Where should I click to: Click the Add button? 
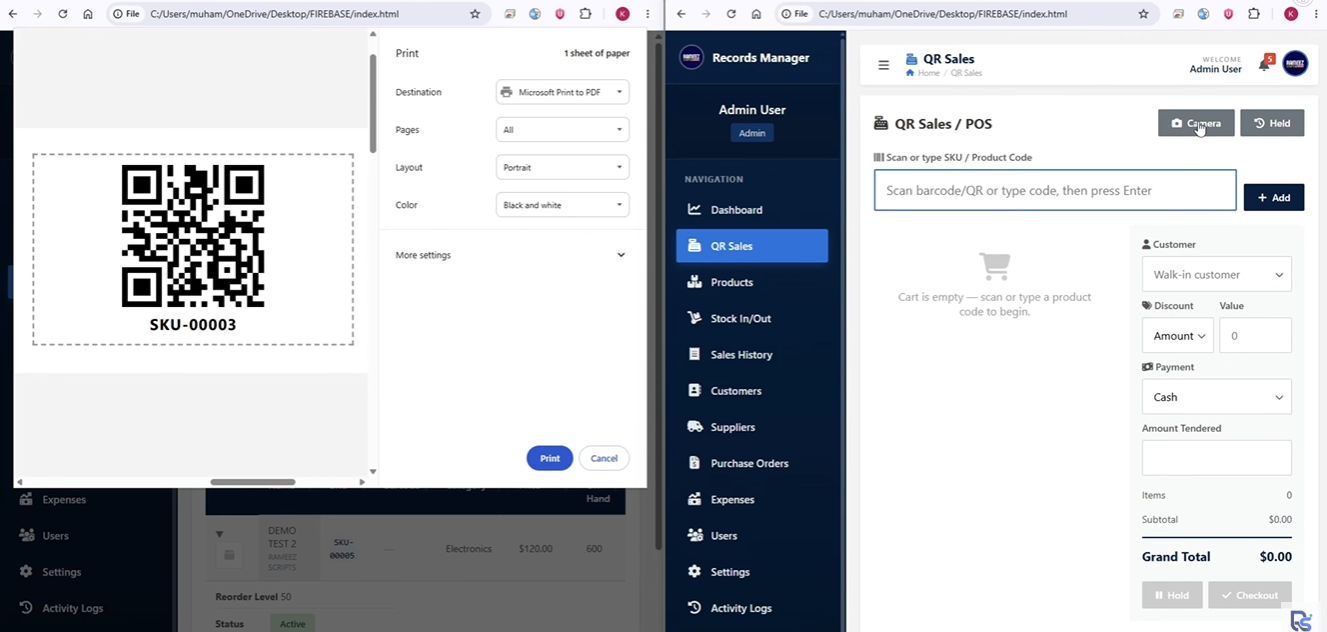click(x=1274, y=197)
